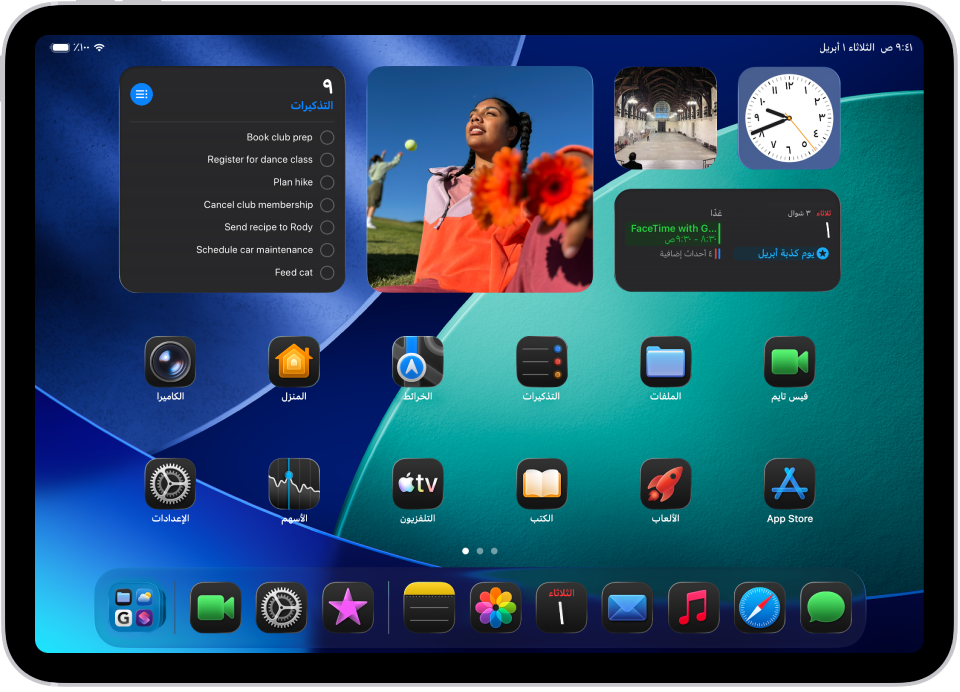Open the App Store
The height and width of the screenshot is (692, 960).
(789, 485)
